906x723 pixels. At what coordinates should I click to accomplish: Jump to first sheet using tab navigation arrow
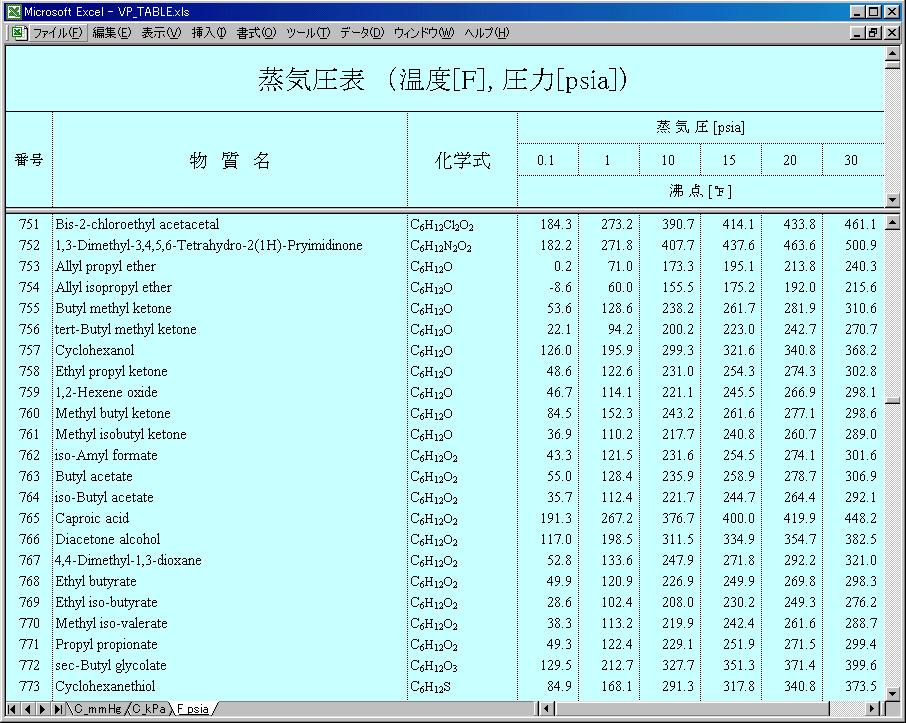pyautogui.click(x=12, y=709)
